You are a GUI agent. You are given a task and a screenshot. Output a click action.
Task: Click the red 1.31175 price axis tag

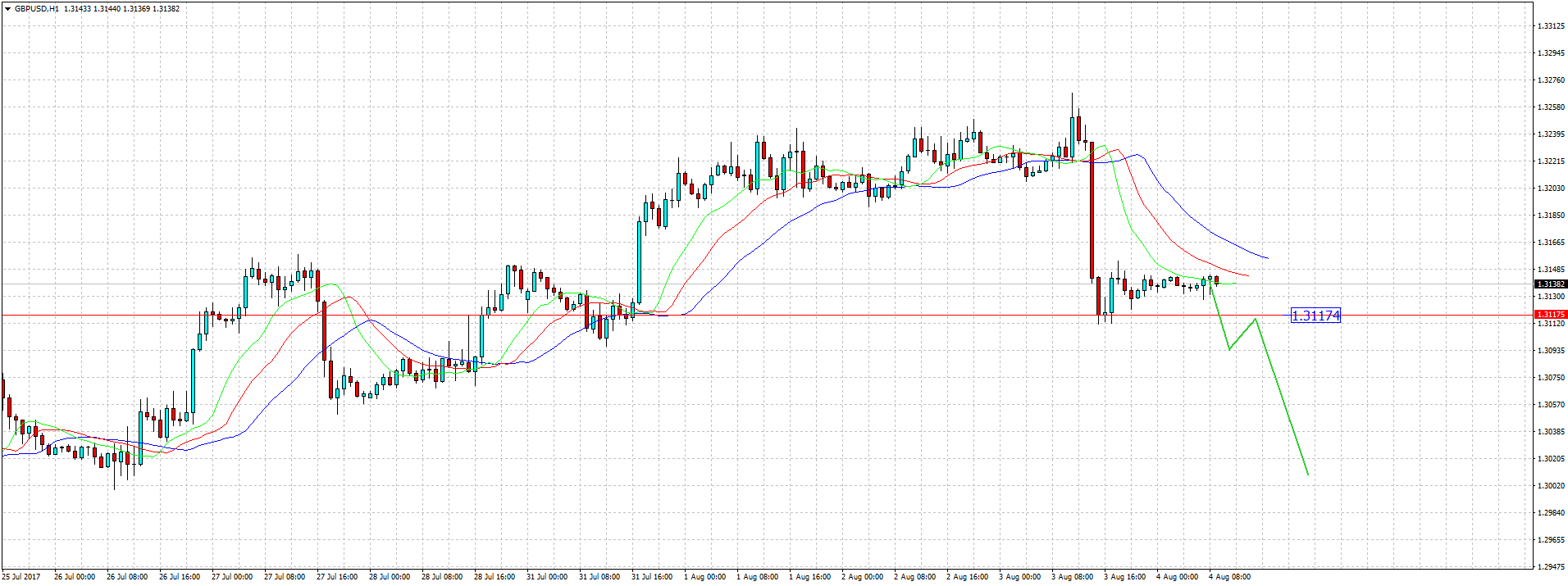coord(1550,315)
